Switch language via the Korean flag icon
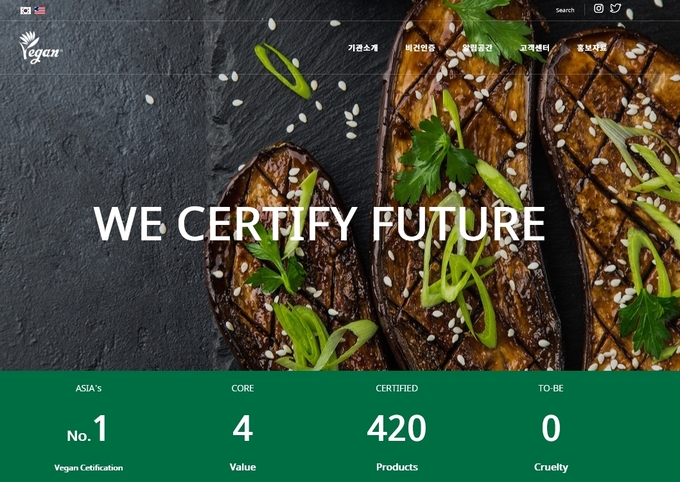The height and width of the screenshot is (482, 680). 26,10
